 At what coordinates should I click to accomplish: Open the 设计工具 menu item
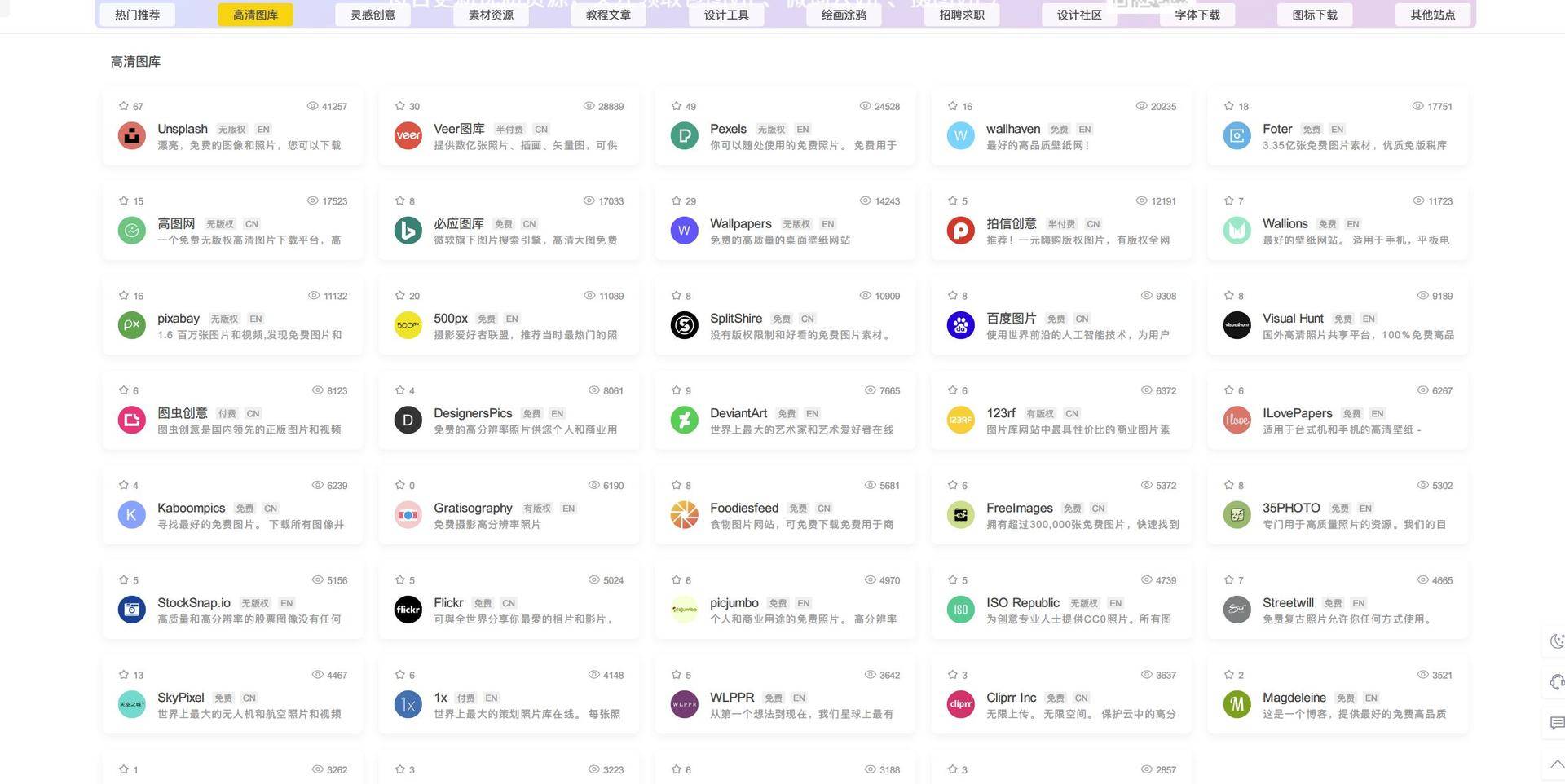725,14
